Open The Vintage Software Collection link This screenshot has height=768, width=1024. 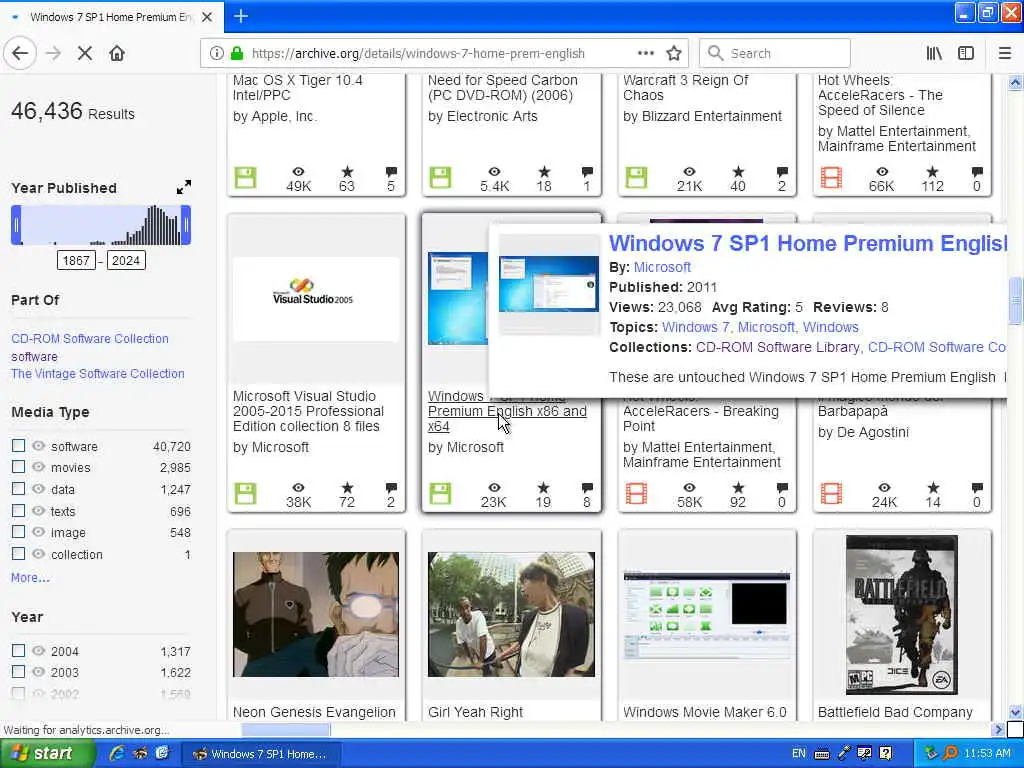click(x=97, y=374)
